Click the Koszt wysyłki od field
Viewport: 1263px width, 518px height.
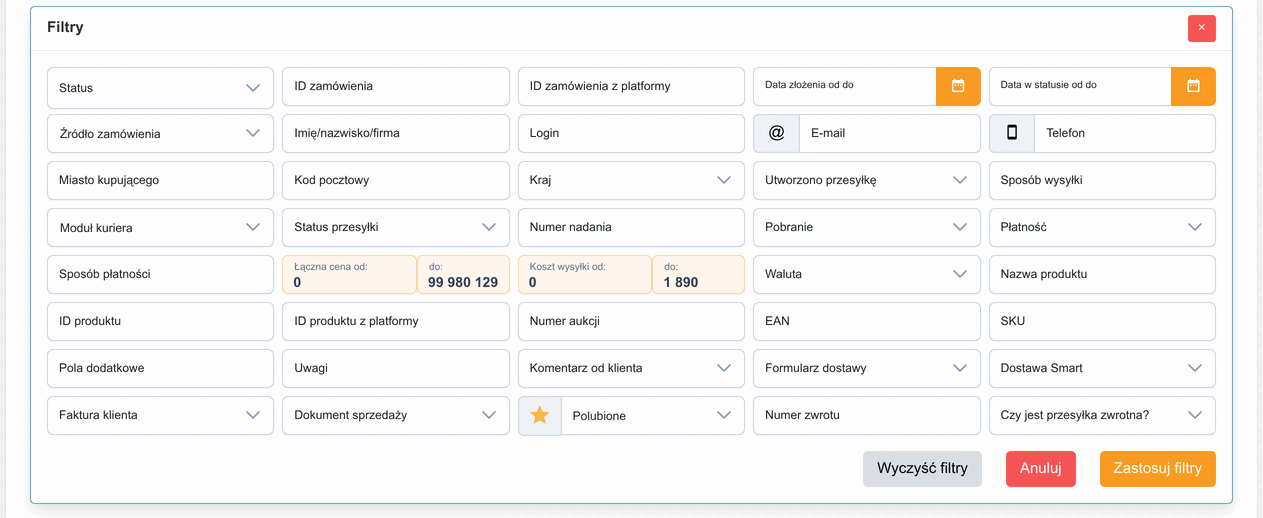(x=585, y=275)
